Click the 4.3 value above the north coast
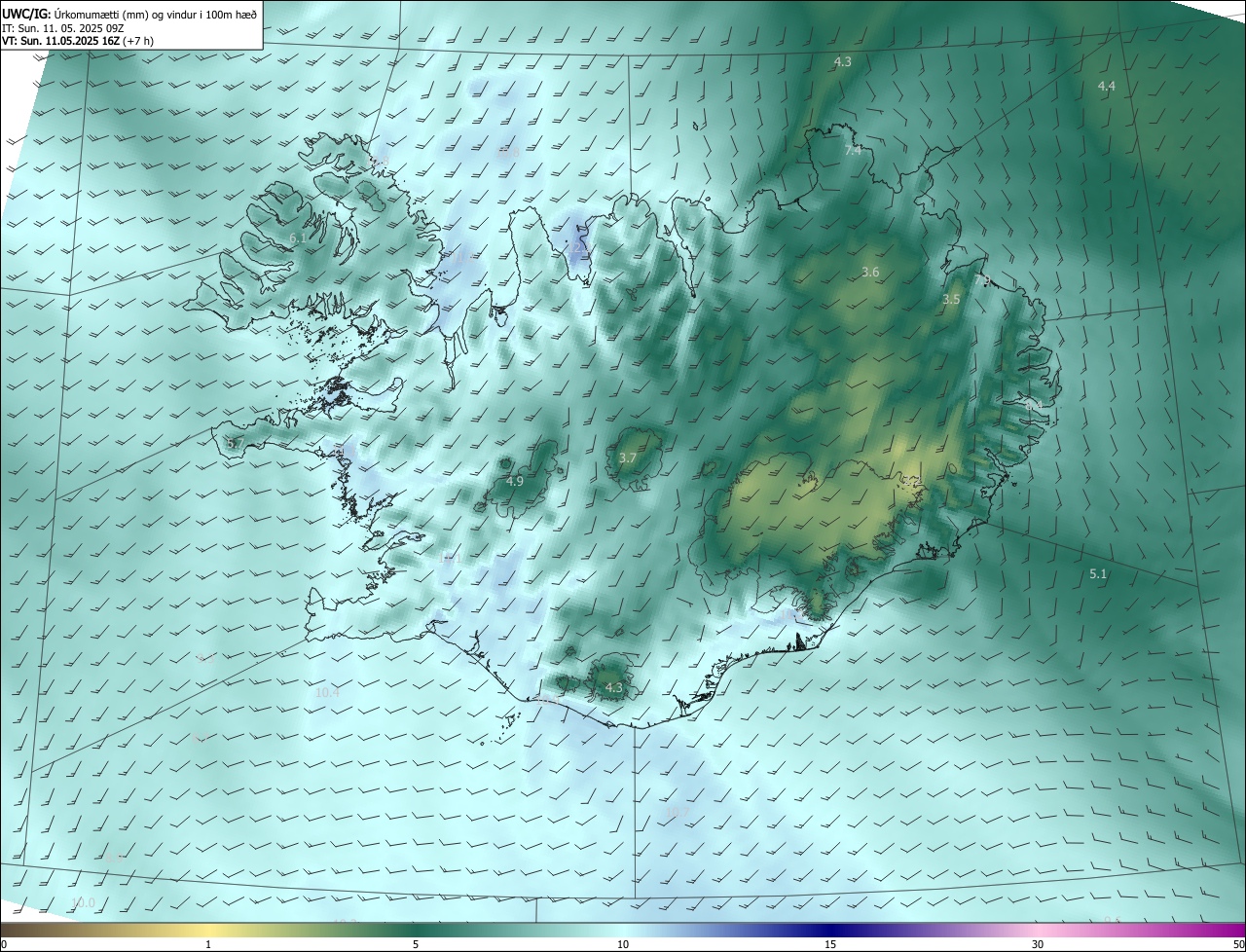 tap(843, 62)
